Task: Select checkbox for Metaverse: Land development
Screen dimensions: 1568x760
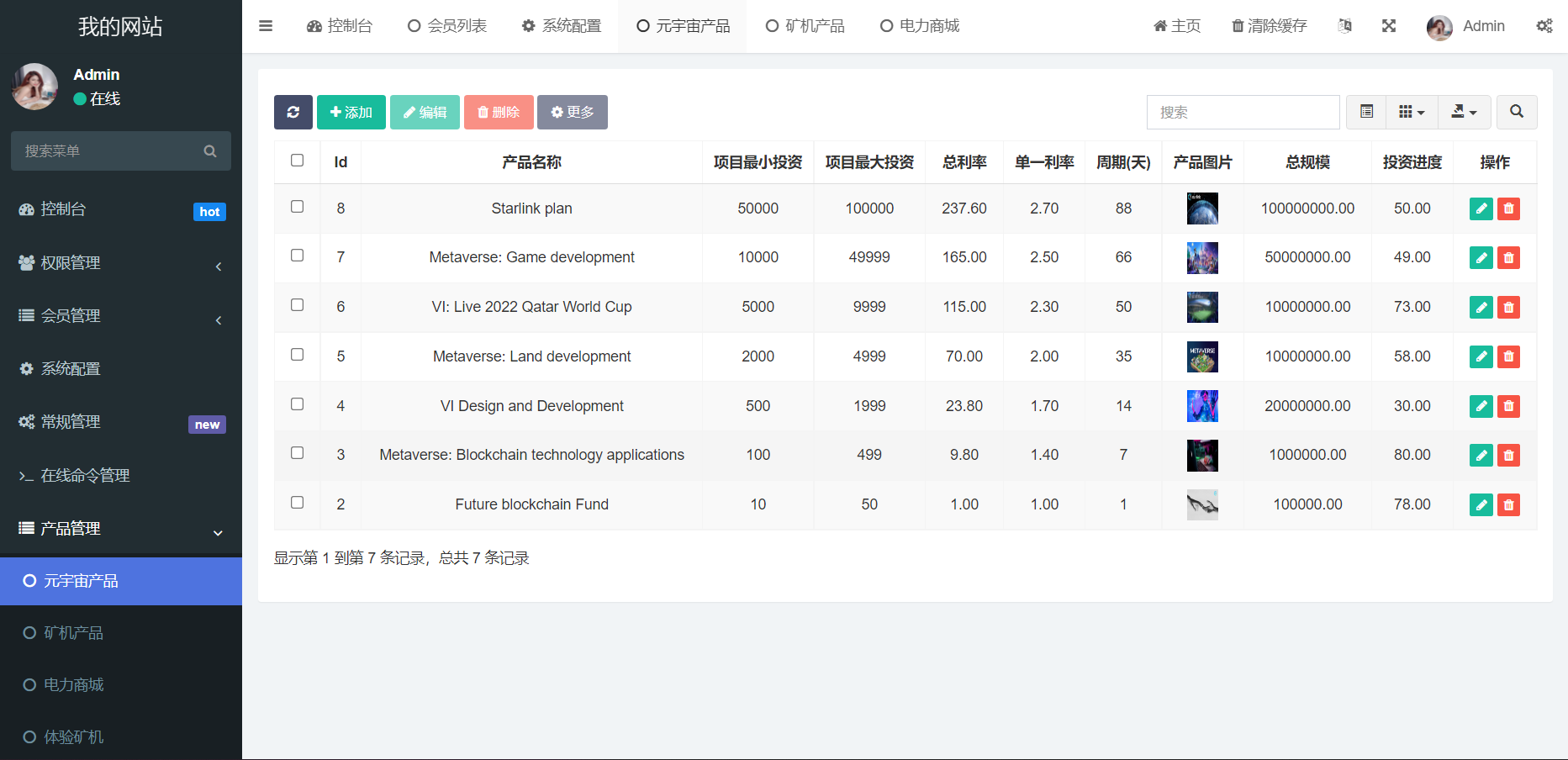Action: (297, 354)
